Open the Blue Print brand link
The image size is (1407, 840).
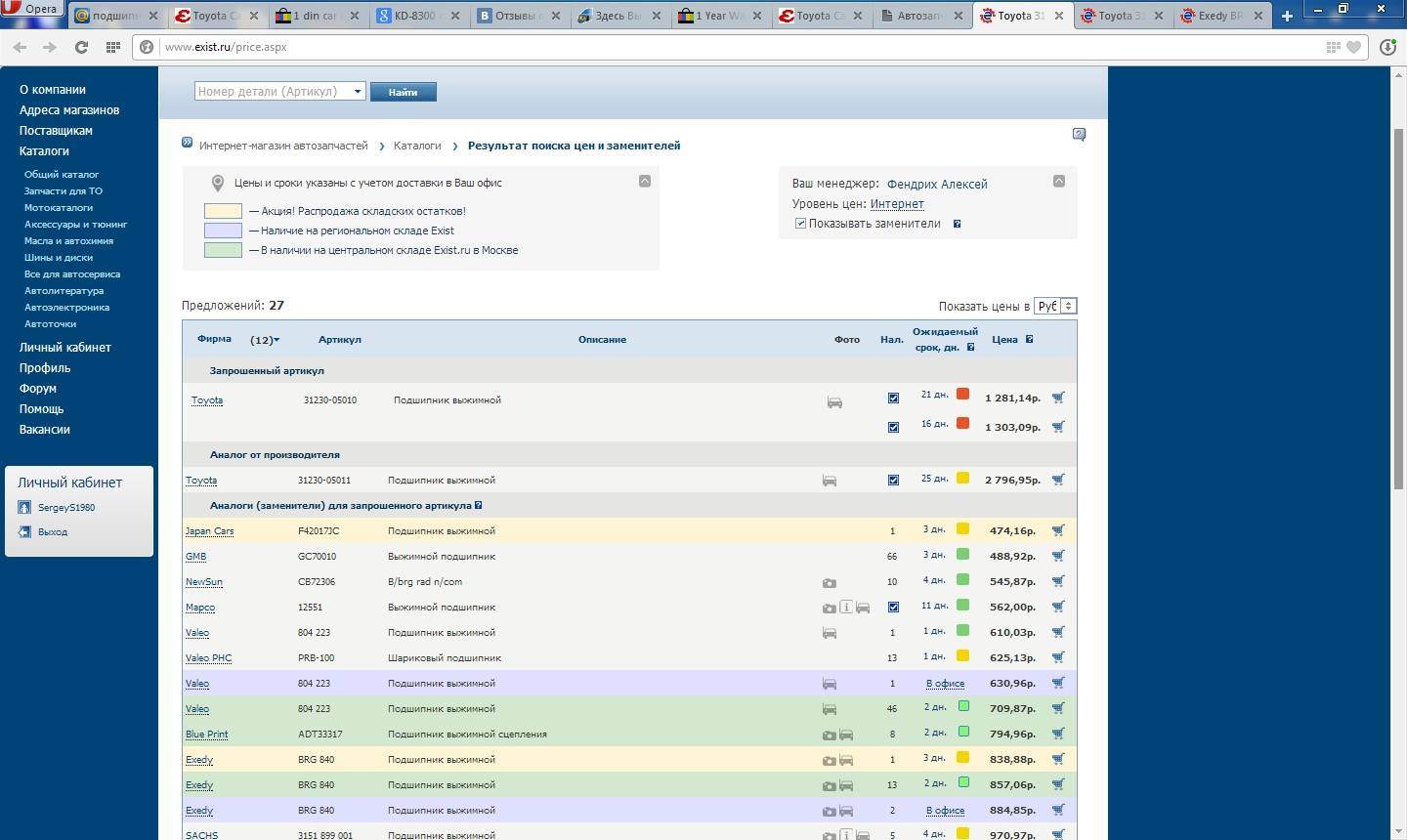pos(206,735)
